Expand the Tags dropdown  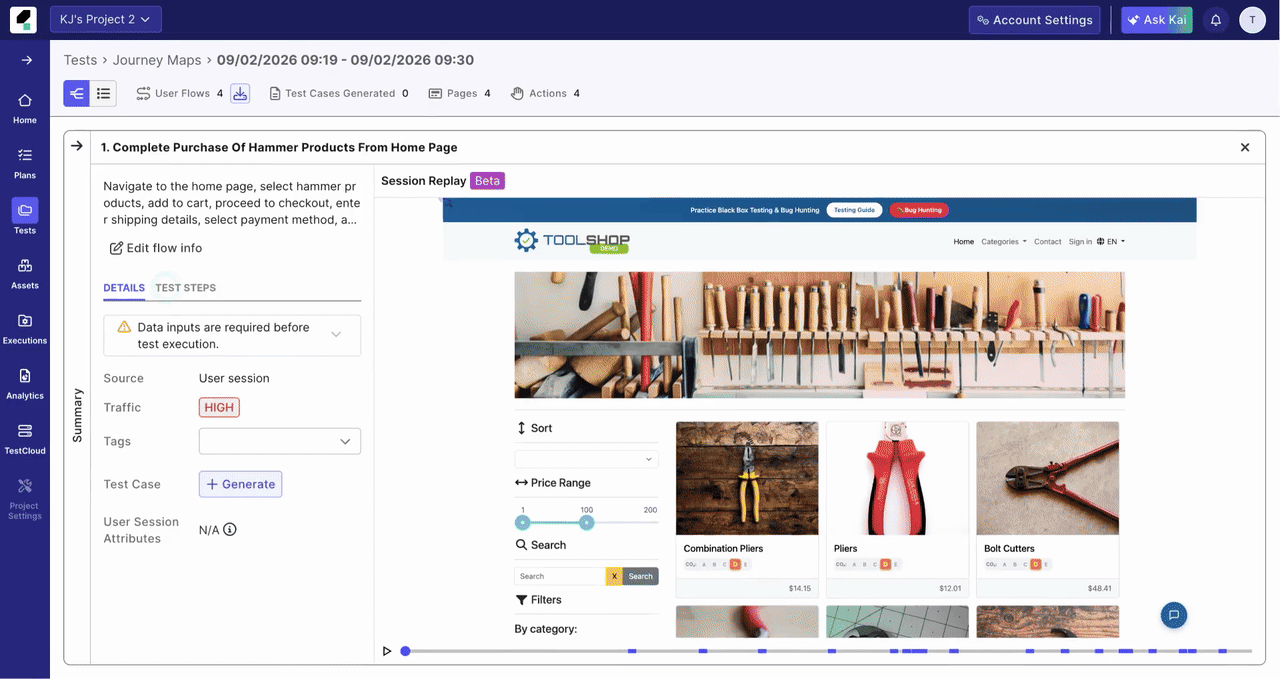click(280, 441)
